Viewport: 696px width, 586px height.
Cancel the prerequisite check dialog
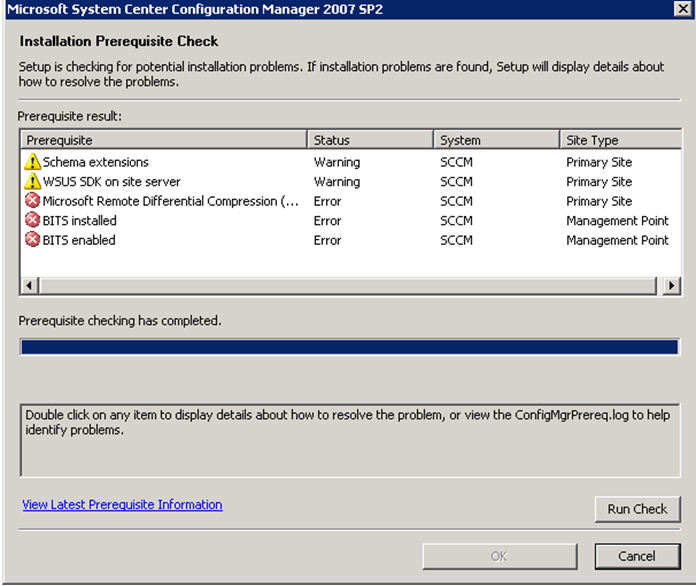click(637, 556)
